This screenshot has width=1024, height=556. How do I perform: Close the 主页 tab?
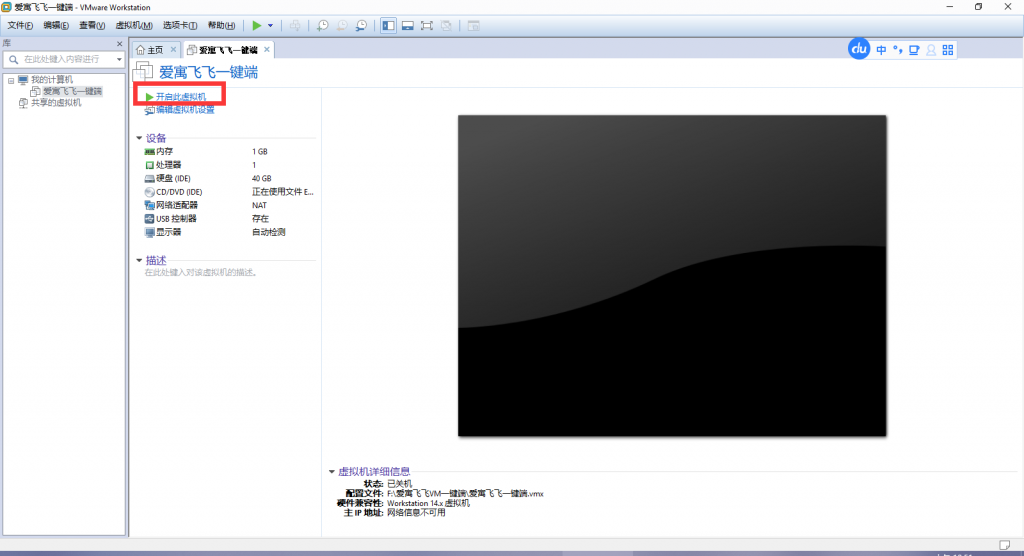click(173, 50)
